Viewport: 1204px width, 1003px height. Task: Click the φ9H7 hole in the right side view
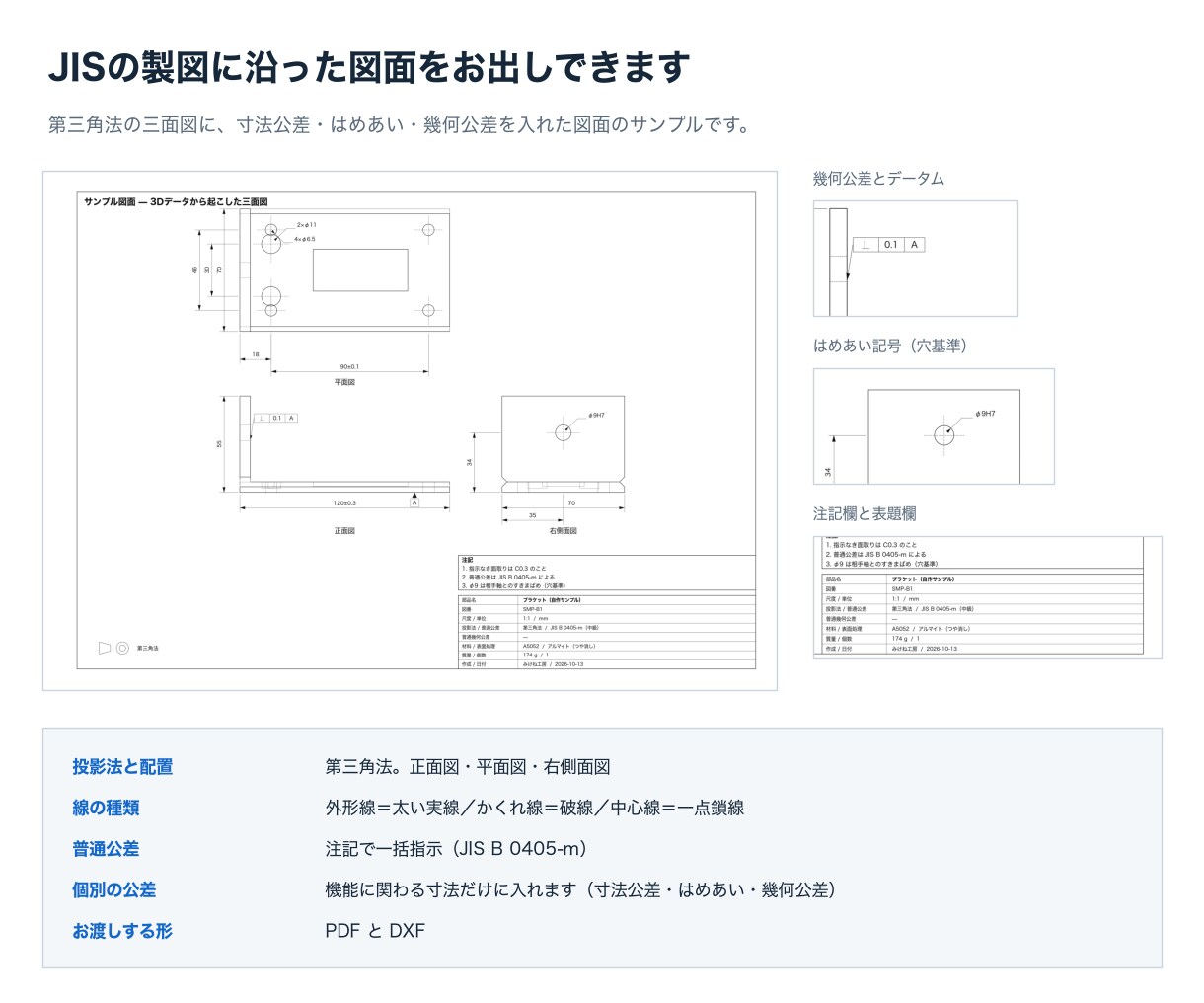tap(563, 431)
